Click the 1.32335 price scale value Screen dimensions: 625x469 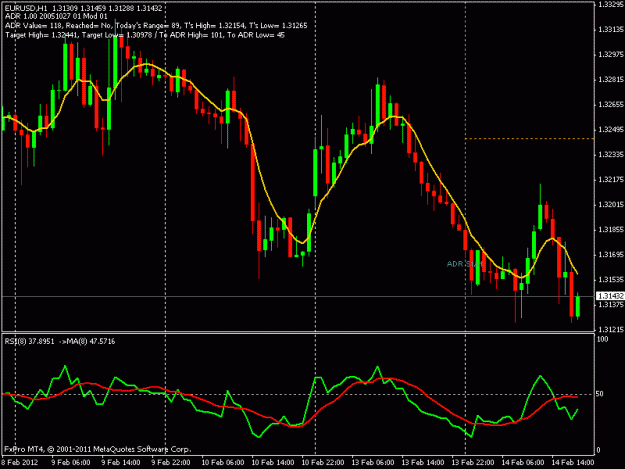coord(611,155)
